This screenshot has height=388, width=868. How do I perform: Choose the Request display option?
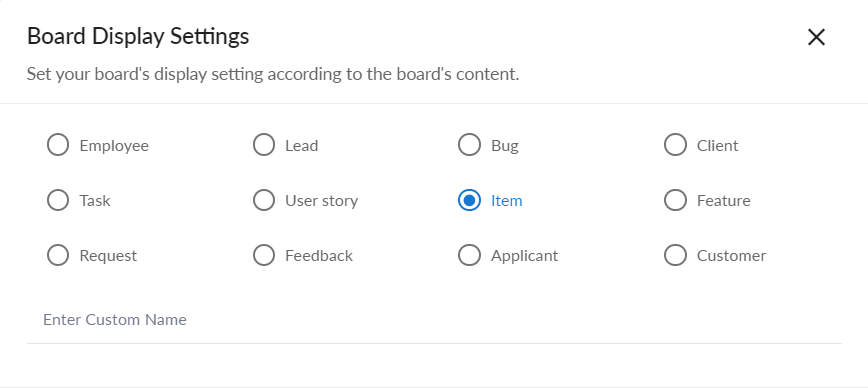point(58,255)
